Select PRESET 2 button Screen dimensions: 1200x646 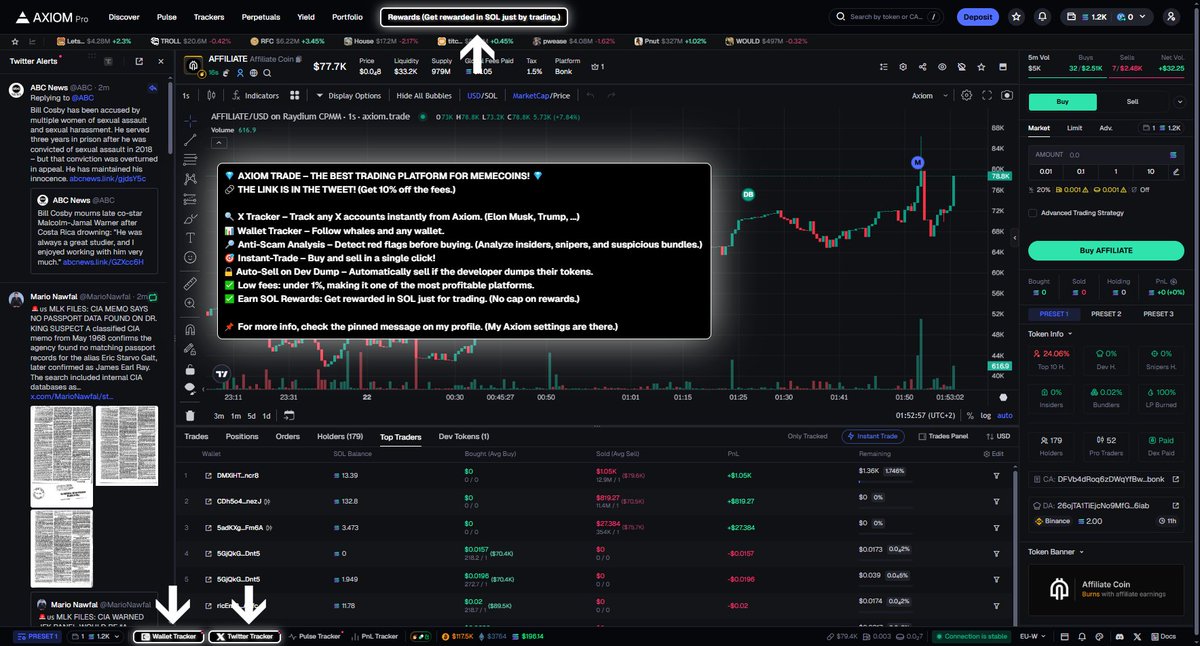(1107, 314)
